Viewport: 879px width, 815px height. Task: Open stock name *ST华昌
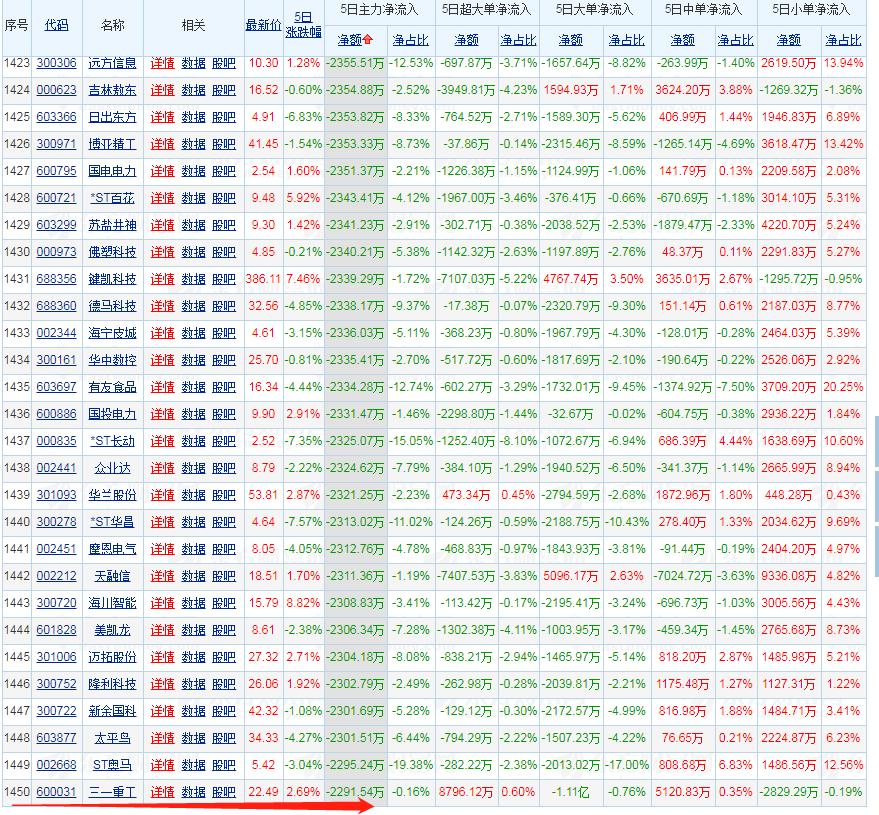tap(112, 522)
